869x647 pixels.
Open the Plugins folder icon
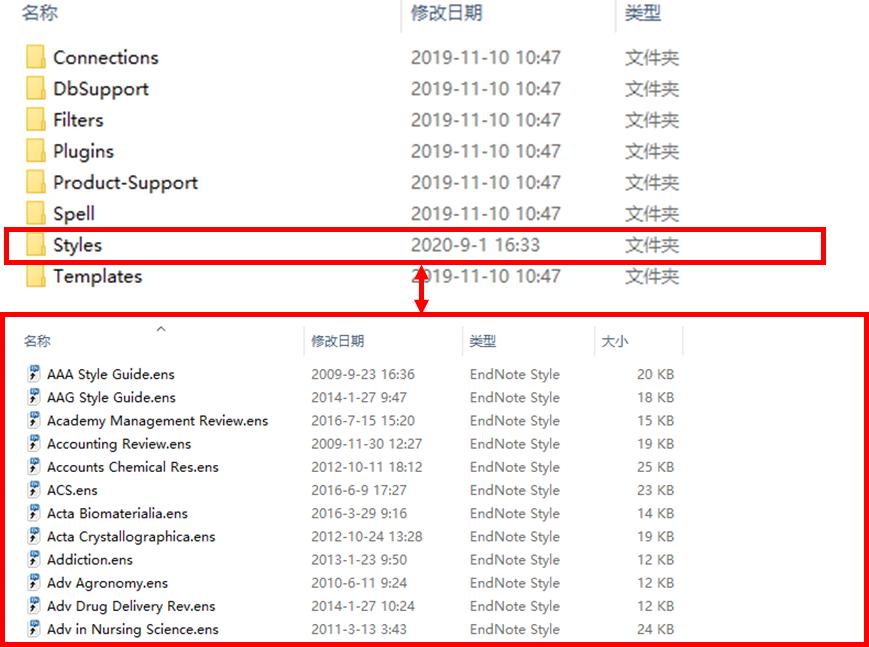point(36,151)
